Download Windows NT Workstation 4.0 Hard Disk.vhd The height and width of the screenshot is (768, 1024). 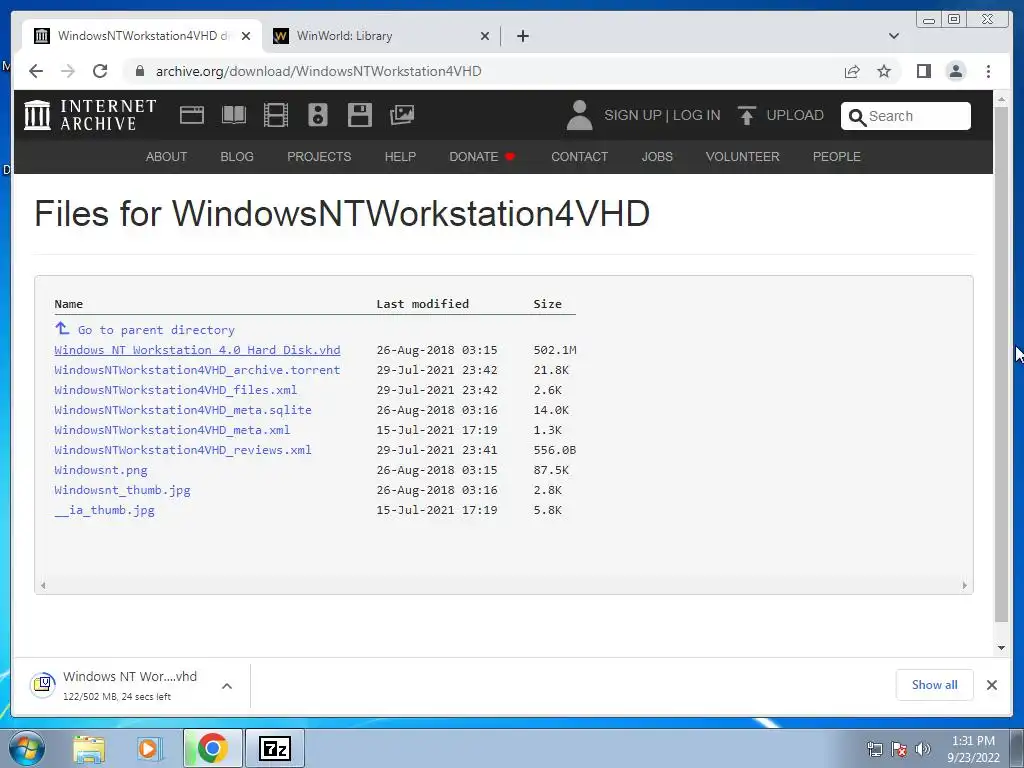point(197,350)
